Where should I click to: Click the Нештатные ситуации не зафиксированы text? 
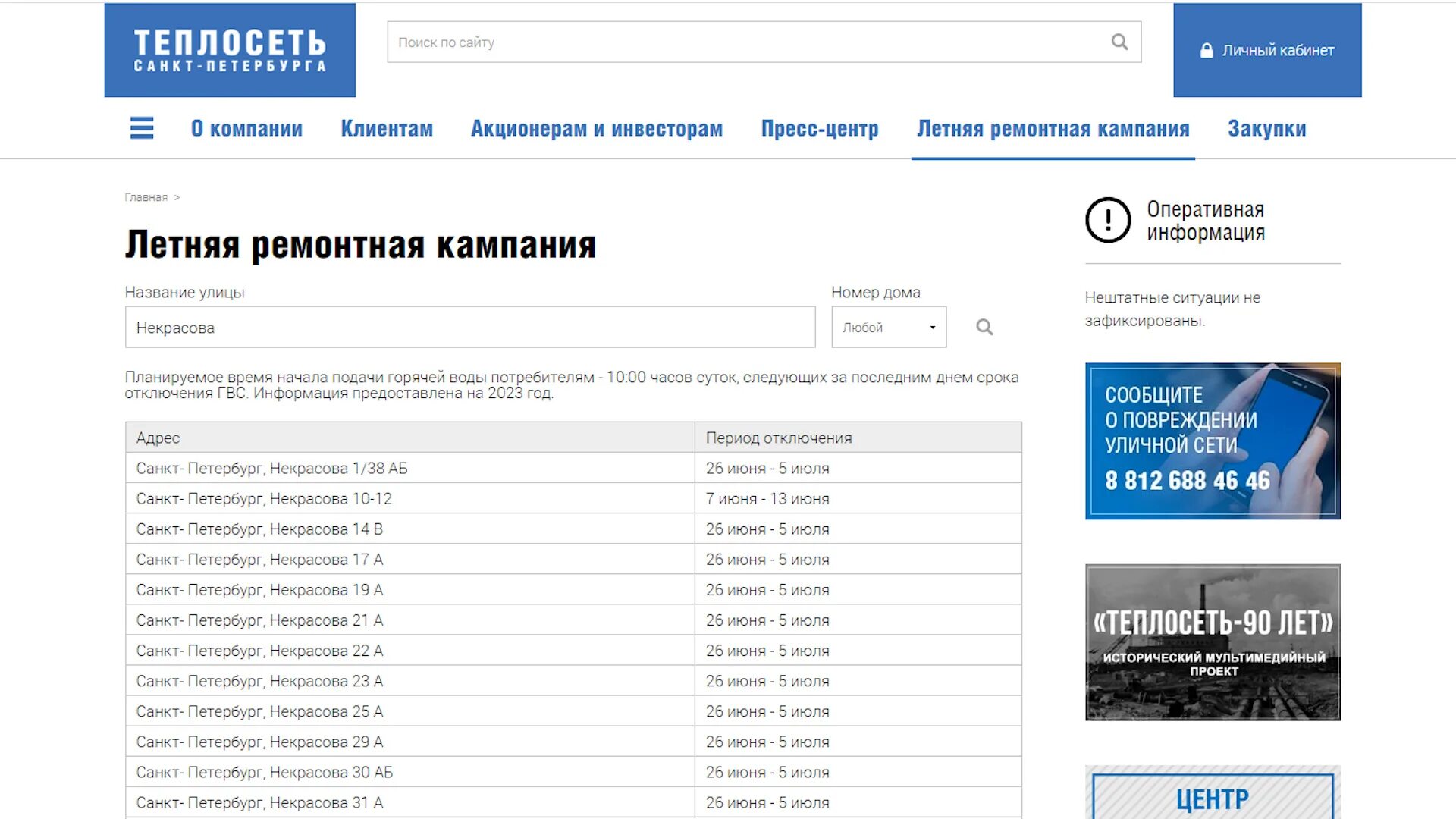[1172, 309]
